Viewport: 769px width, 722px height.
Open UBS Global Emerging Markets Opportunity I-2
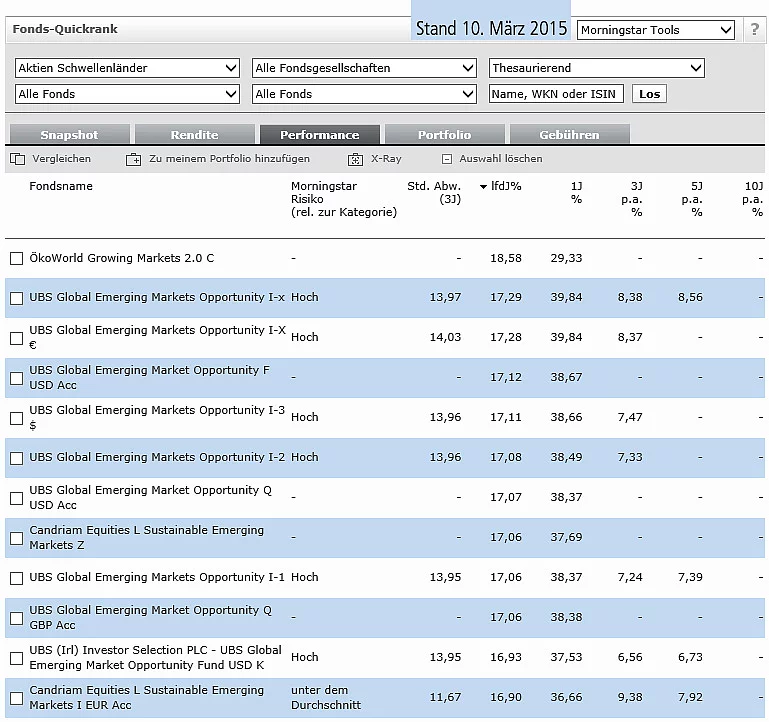(x=157, y=457)
